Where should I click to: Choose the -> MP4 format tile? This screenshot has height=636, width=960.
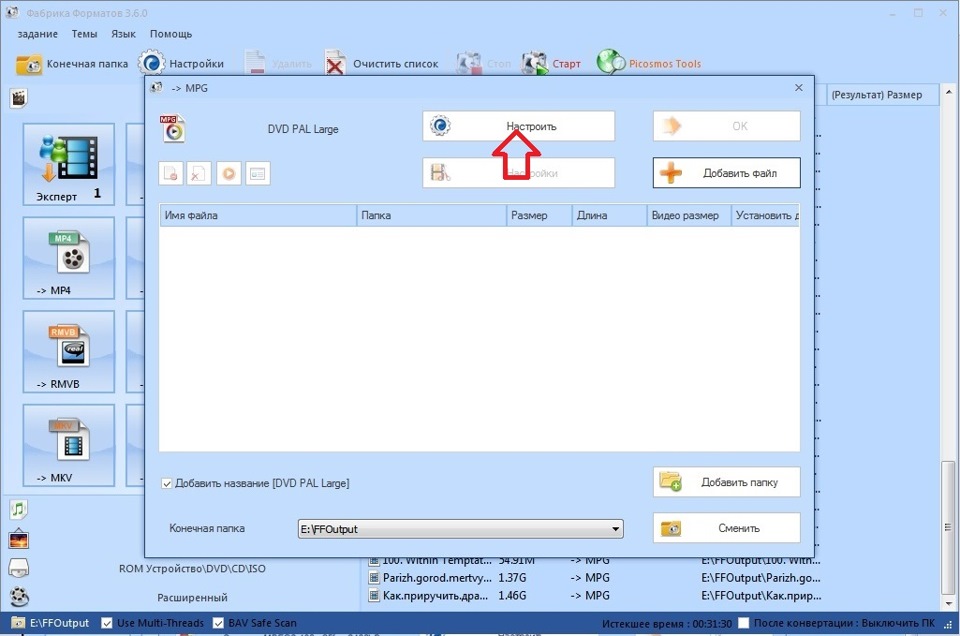(x=69, y=258)
